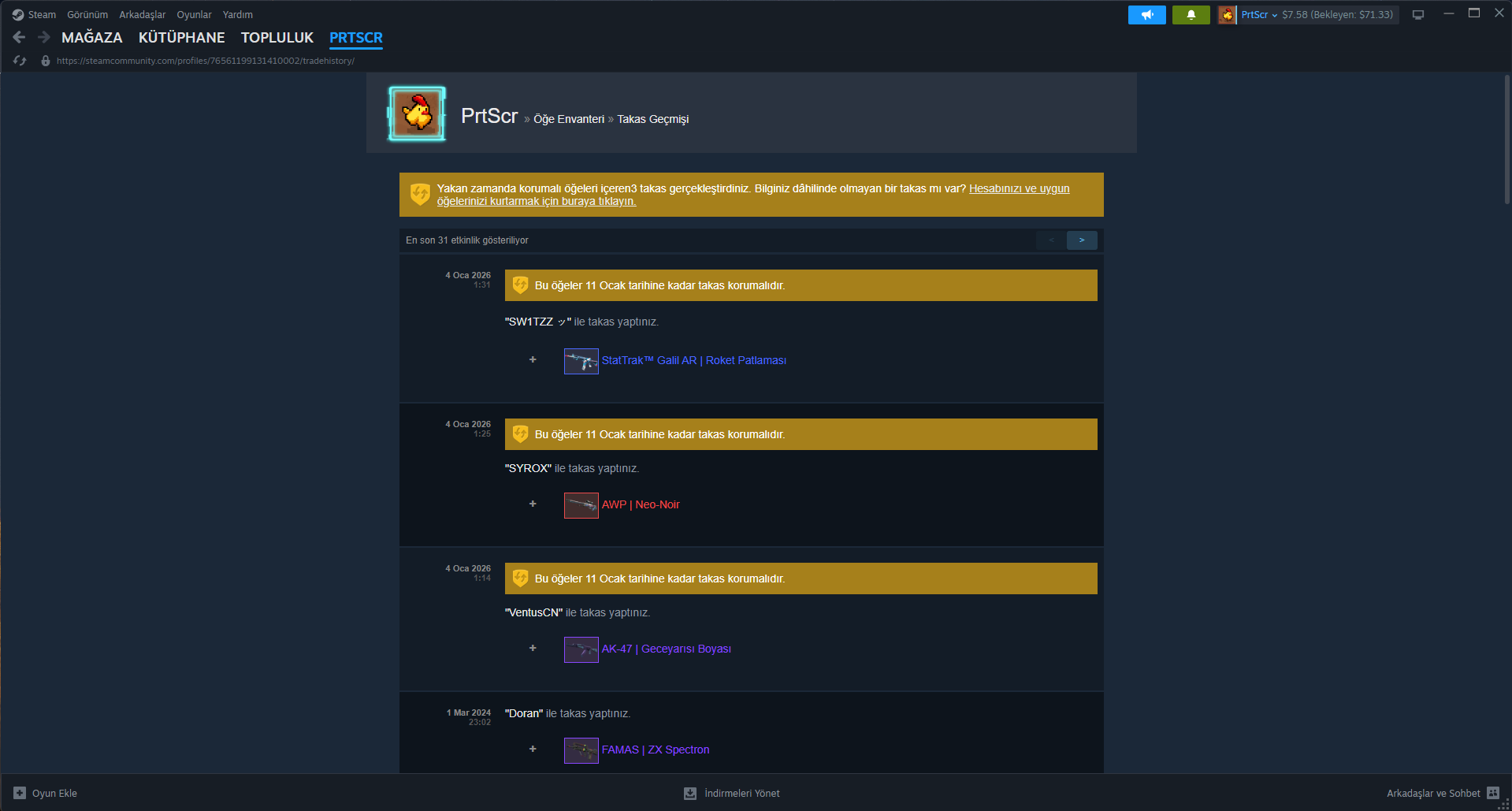Click the Steam logo icon in menu bar
This screenshot has height=811, width=1512.
18,15
